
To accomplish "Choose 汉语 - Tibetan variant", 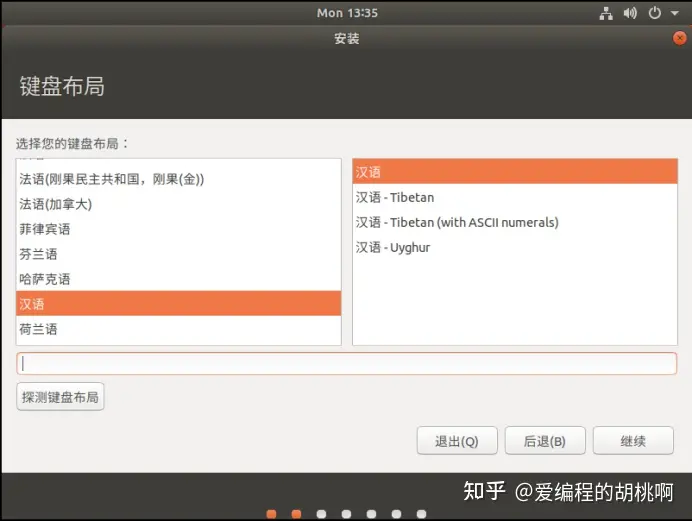I will click(515, 197).
